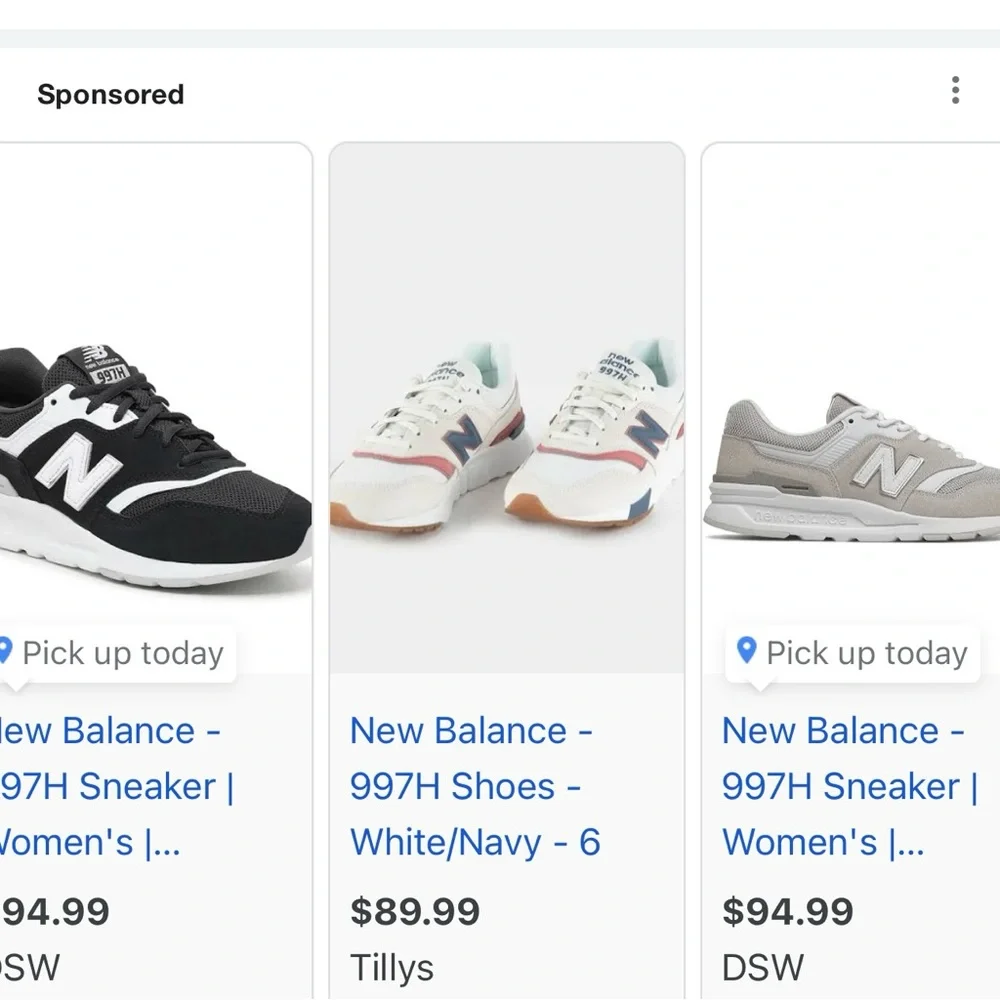
Task: Click the $94.99 price under the gray sneaker
Action: [787, 911]
